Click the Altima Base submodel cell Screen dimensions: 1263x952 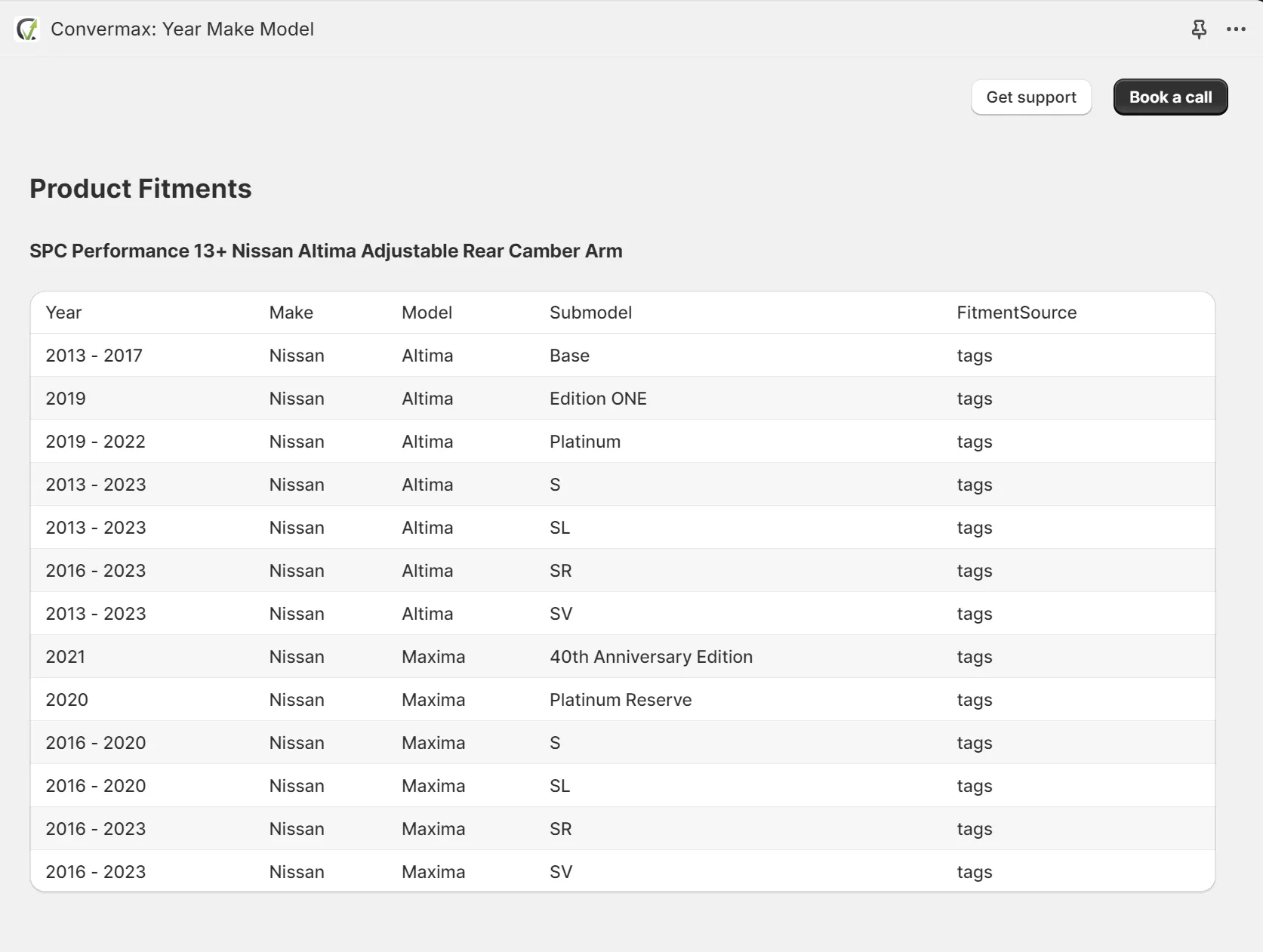[569, 356]
